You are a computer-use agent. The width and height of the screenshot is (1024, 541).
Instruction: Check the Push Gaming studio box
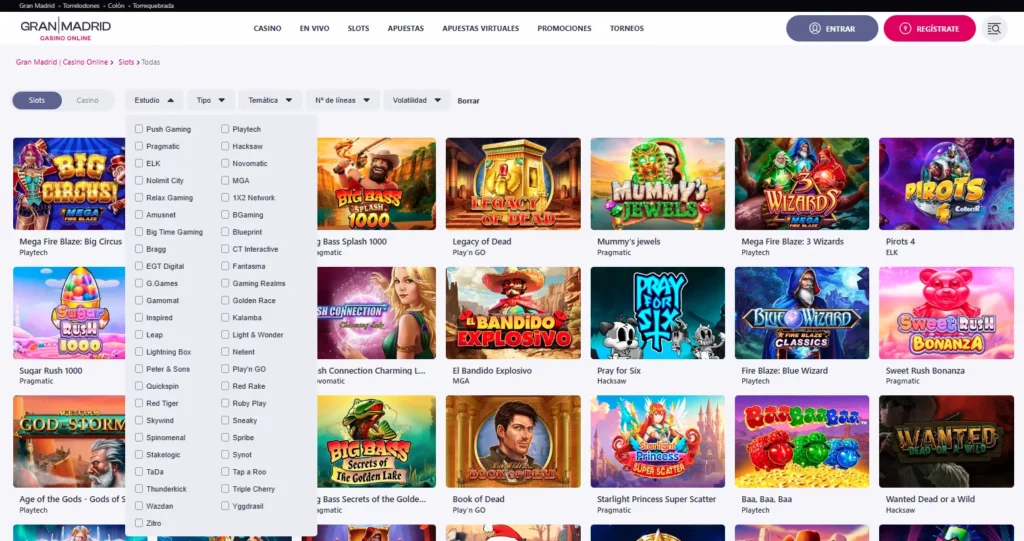138,129
